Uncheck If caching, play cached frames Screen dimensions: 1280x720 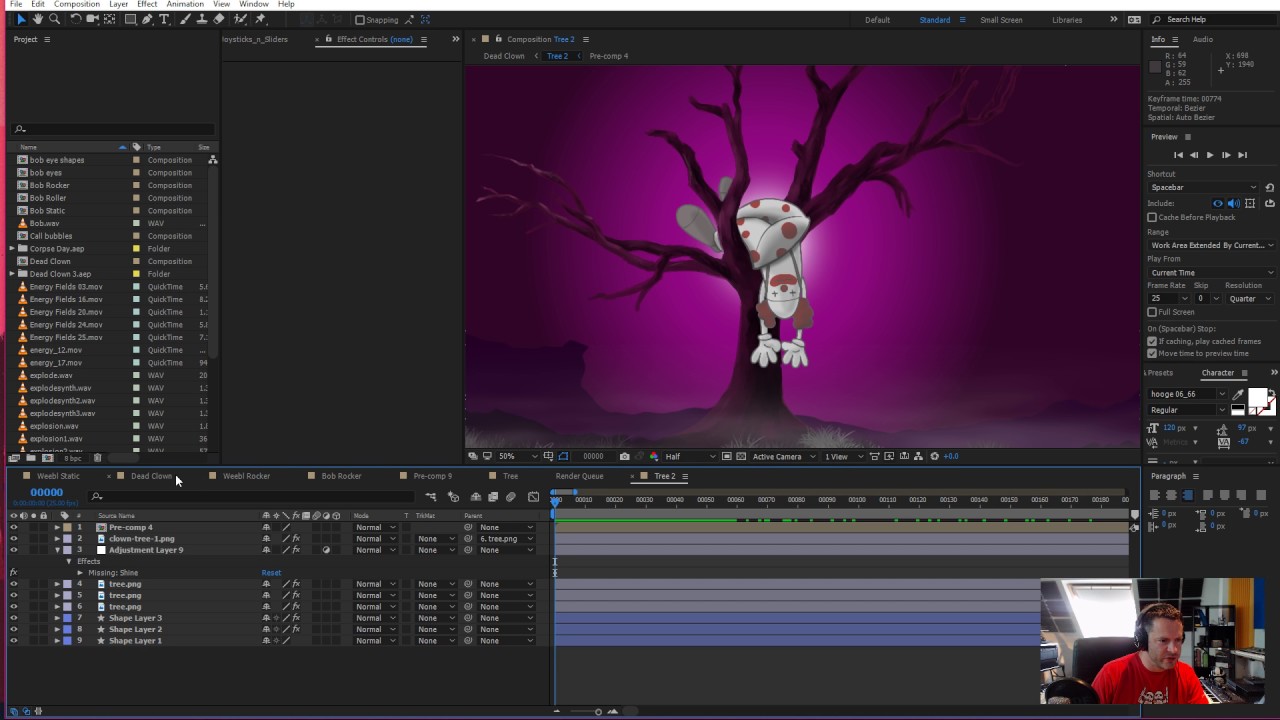[1152, 341]
